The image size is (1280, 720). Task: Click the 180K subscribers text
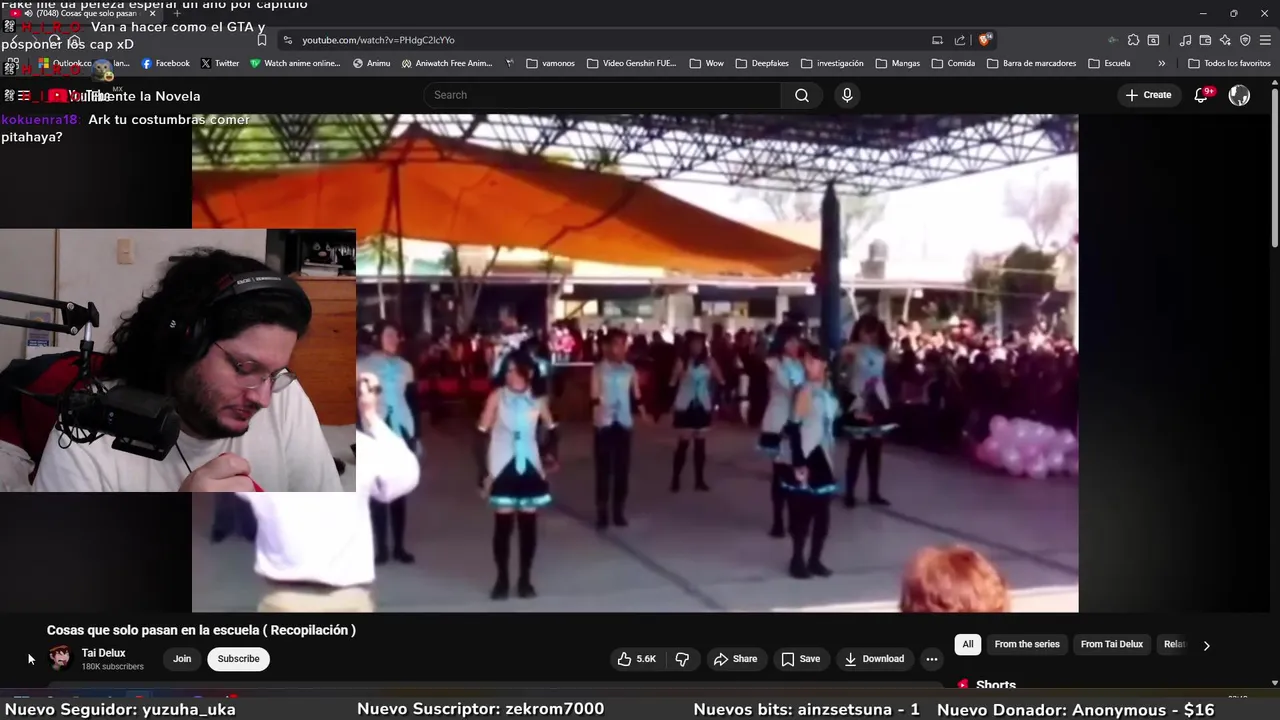pyautogui.click(x=112, y=667)
